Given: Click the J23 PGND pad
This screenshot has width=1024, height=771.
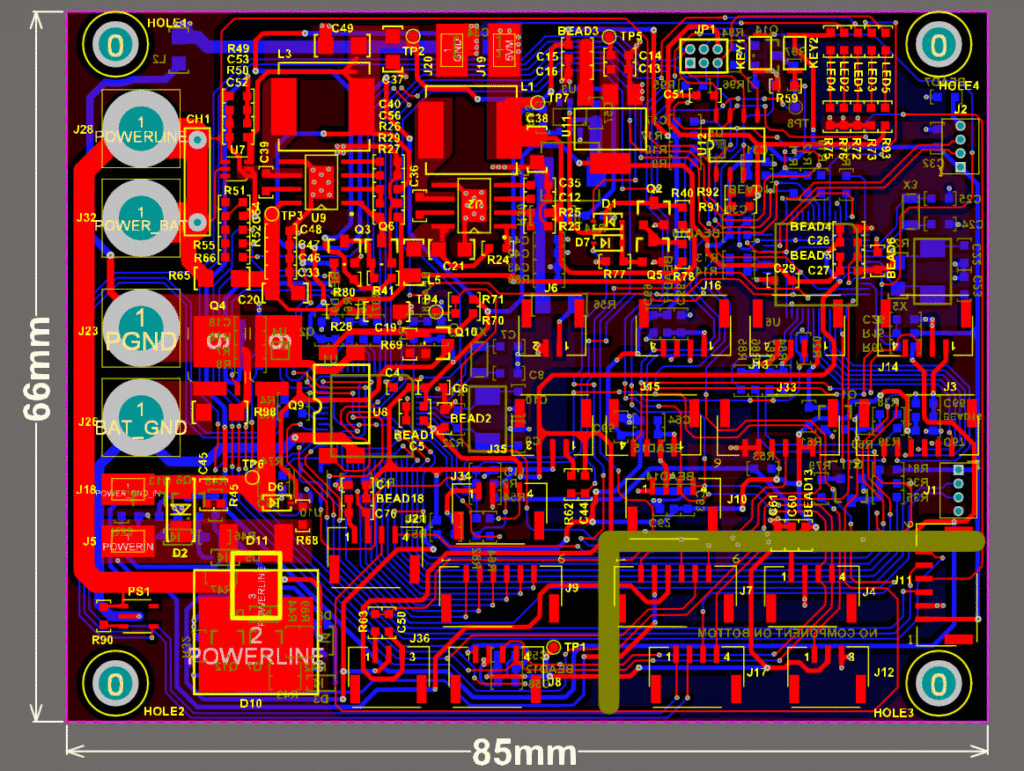Looking at the screenshot, I should tap(141, 328).
